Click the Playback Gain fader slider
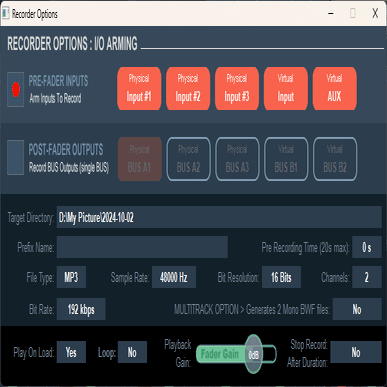This screenshot has height=387, width=387. click(x=236, y=354)
